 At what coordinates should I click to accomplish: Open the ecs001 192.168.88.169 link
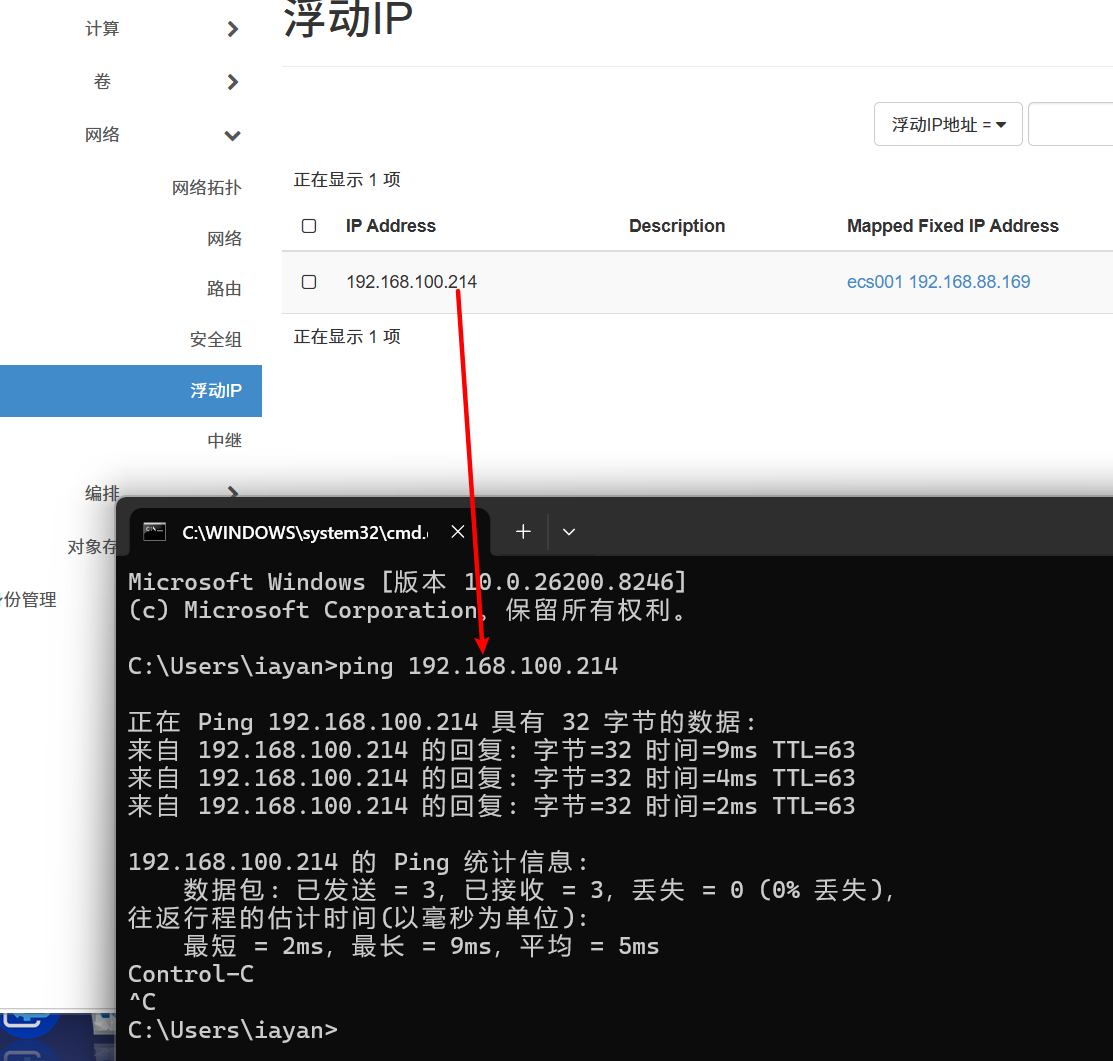click(x=938, y=282)
